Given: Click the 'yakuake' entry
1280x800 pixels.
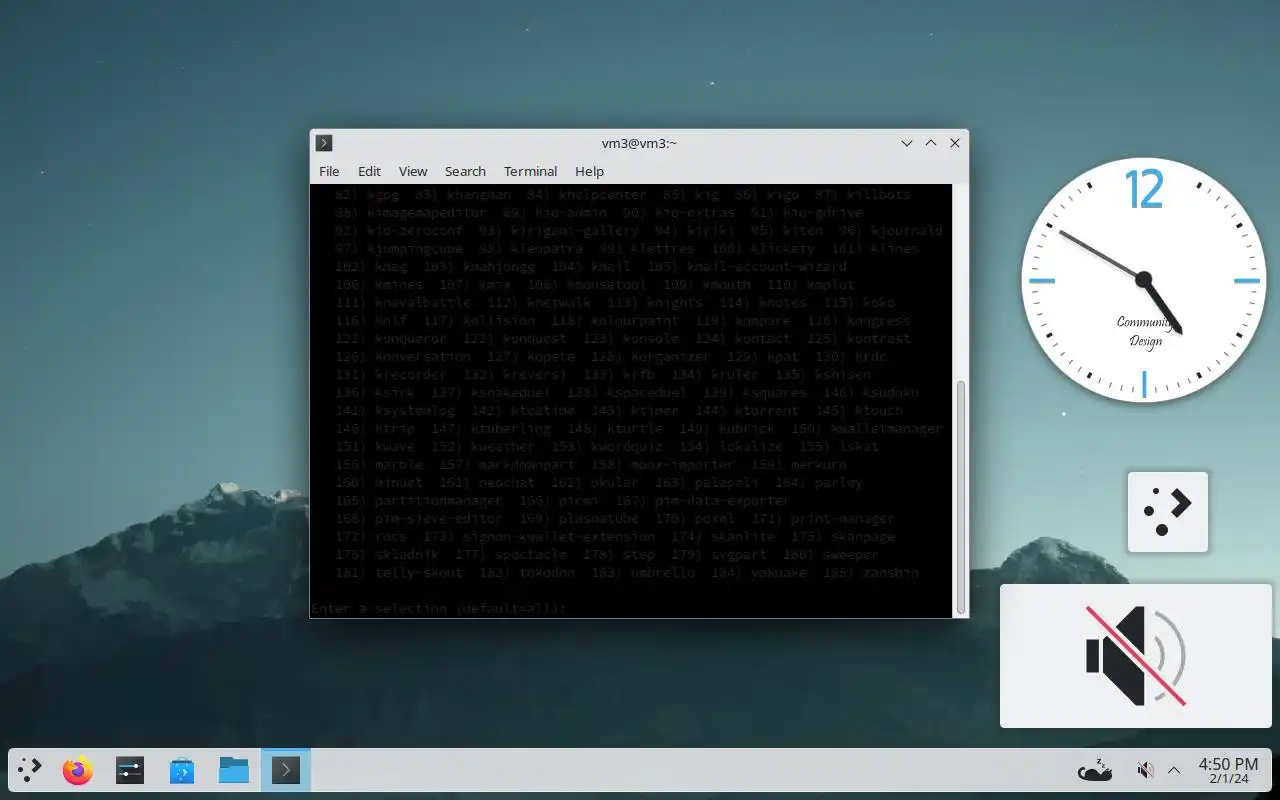Looking at the screenshot, I should click(778, 572).
